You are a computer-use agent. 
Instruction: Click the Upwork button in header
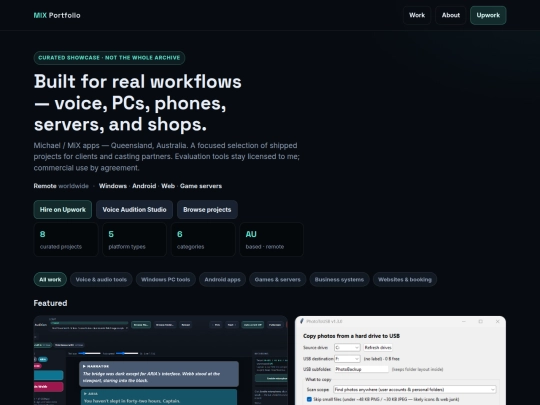point(488,15)
